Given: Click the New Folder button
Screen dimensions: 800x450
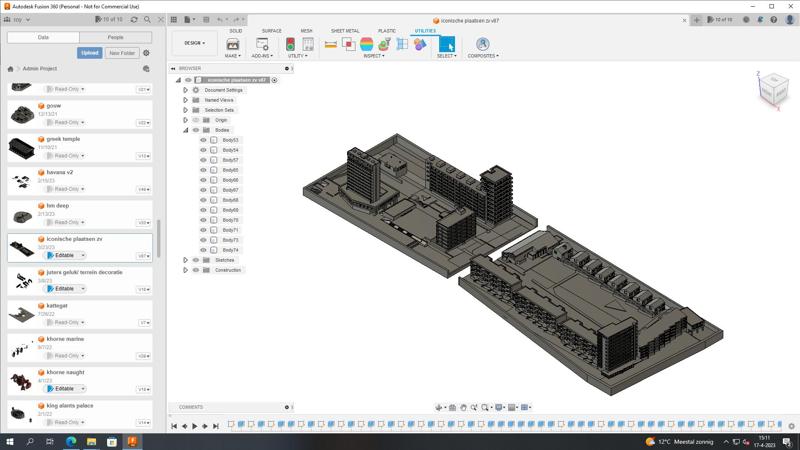Looking at the screenshot, I should [x=123, y=53].
